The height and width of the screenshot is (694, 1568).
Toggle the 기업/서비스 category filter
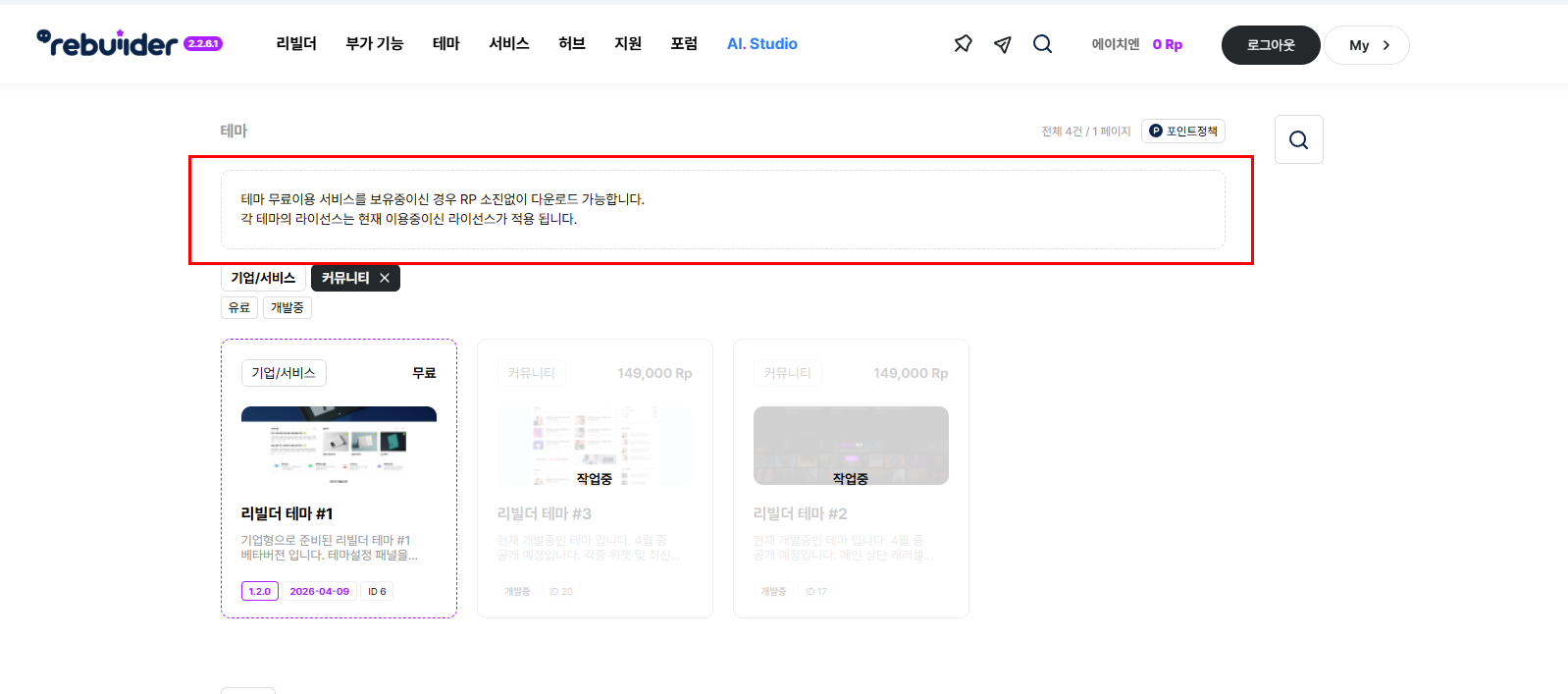pyautogui.click(x=263, y=278)
